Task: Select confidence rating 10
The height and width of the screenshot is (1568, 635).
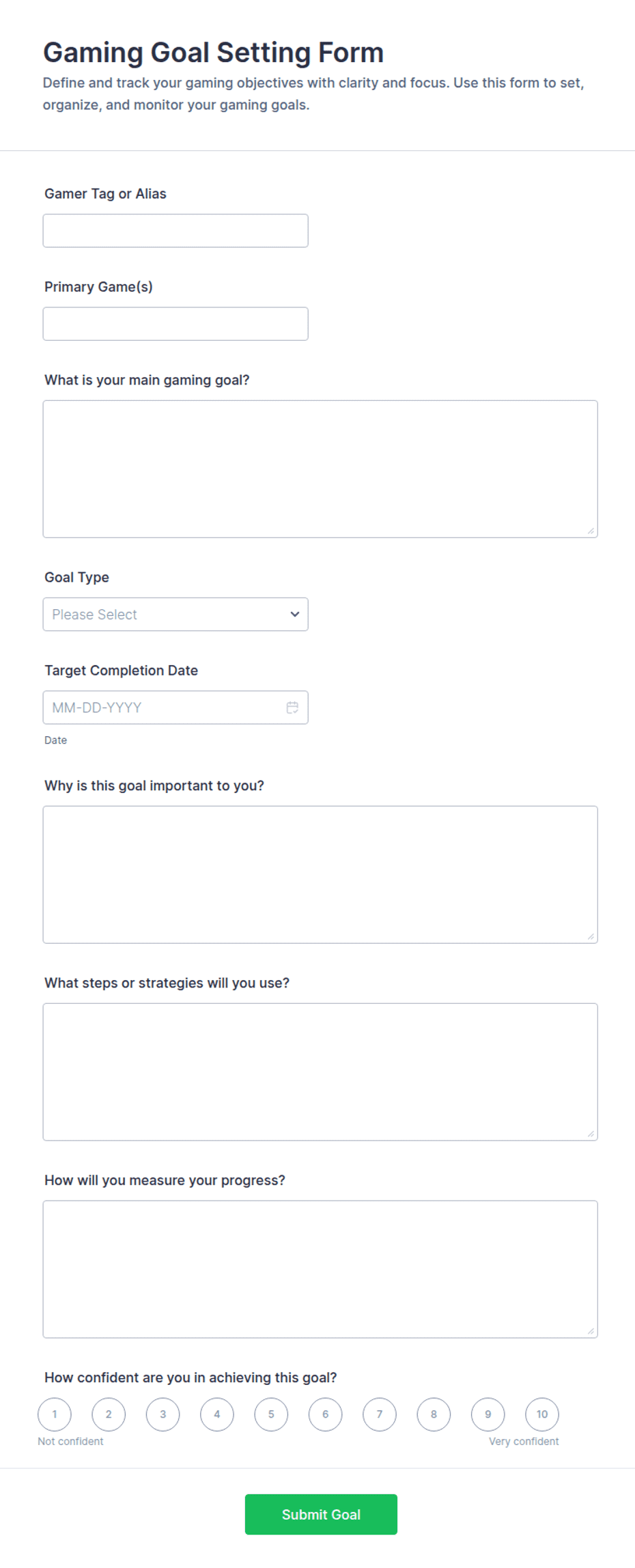Action: click(x=542, y=1414)
